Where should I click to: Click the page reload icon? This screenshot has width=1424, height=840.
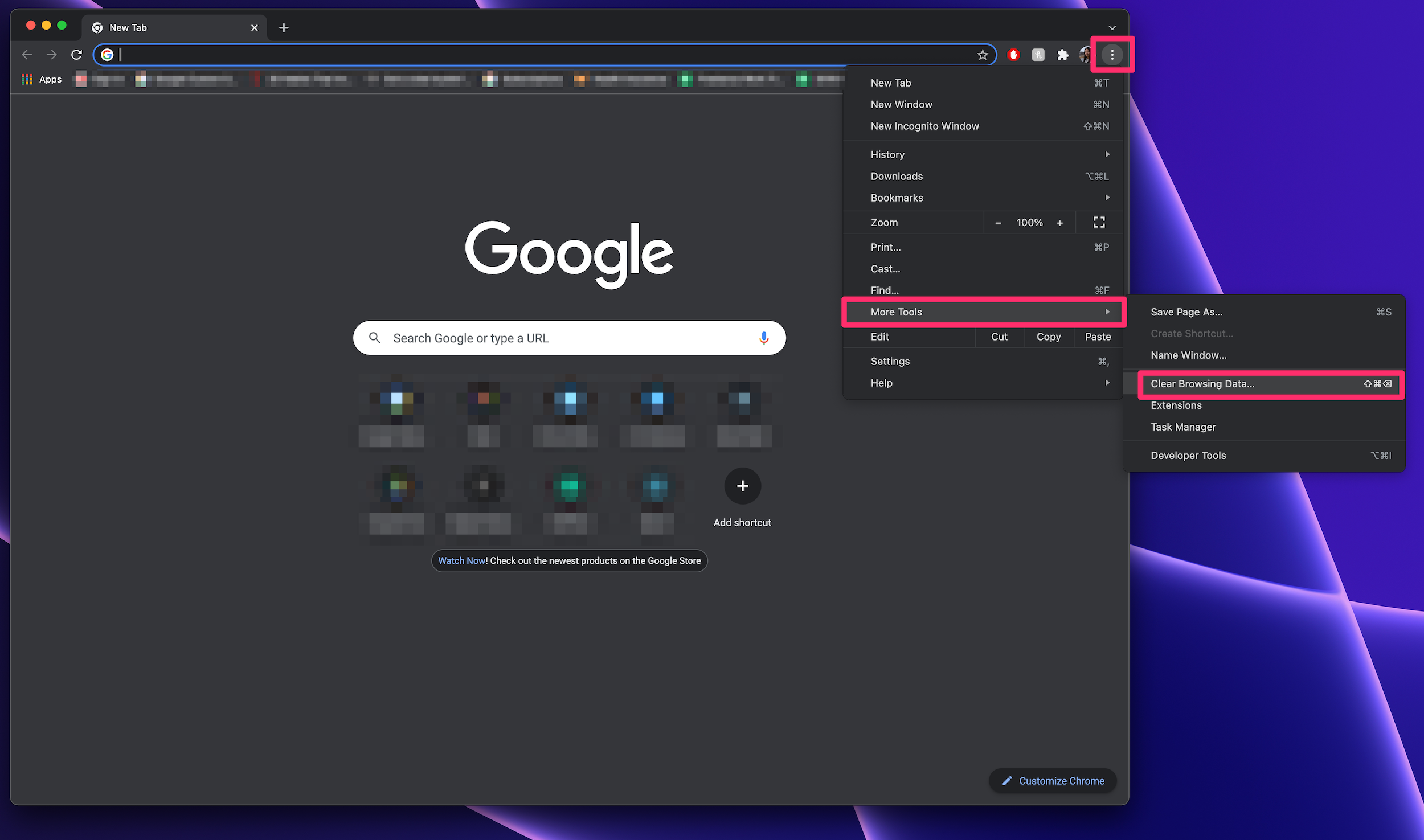coord(77,55)
